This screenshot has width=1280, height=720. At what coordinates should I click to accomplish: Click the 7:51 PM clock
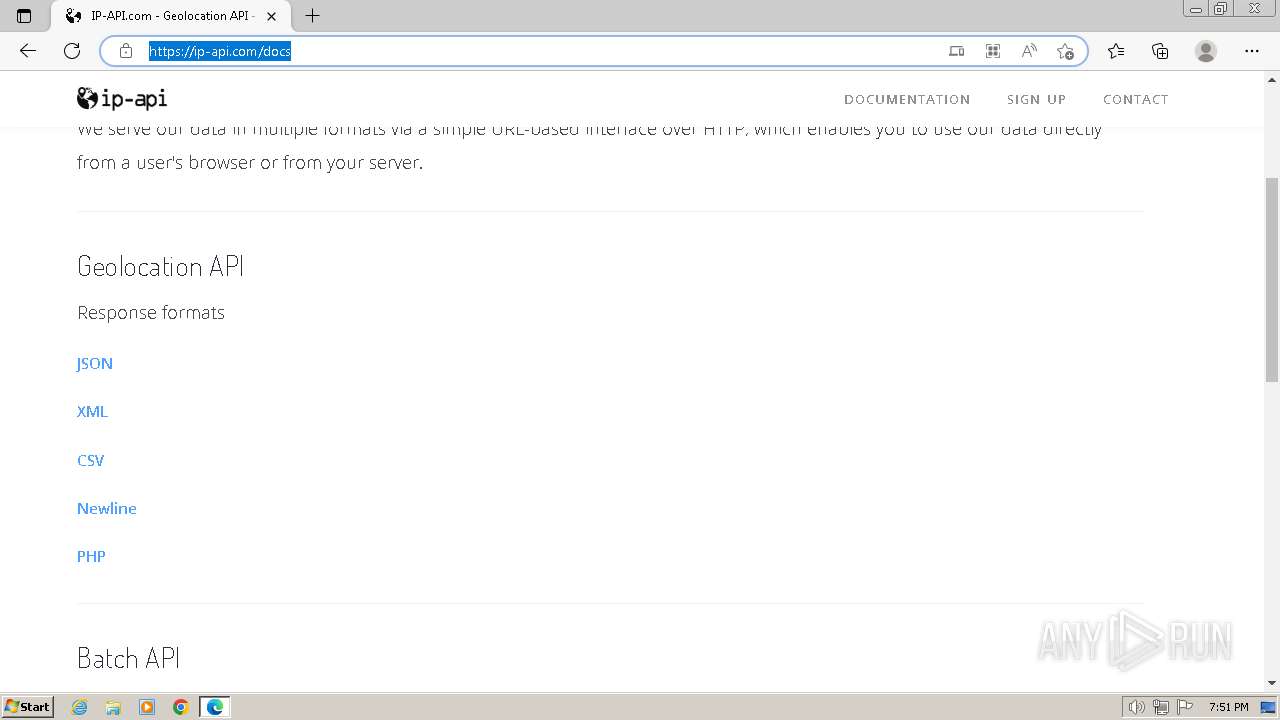pyautogui.click(x=1228, y=707)
